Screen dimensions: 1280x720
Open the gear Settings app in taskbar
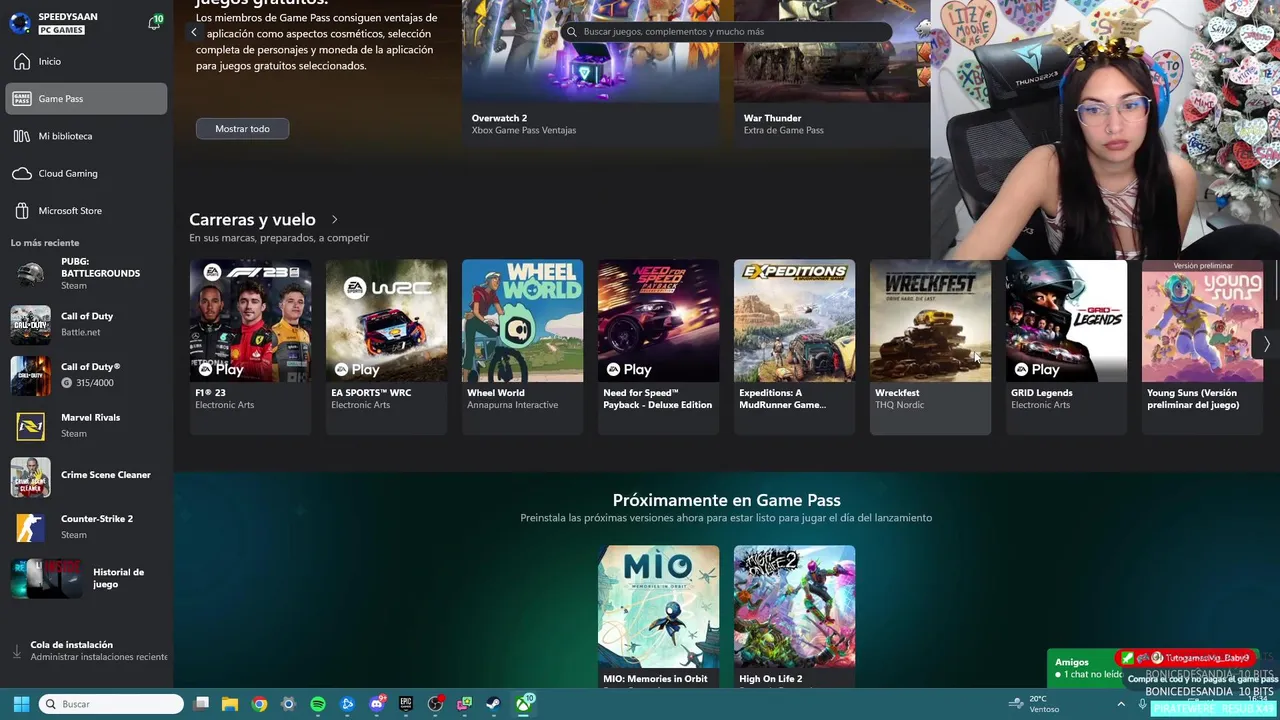(288, 704)
